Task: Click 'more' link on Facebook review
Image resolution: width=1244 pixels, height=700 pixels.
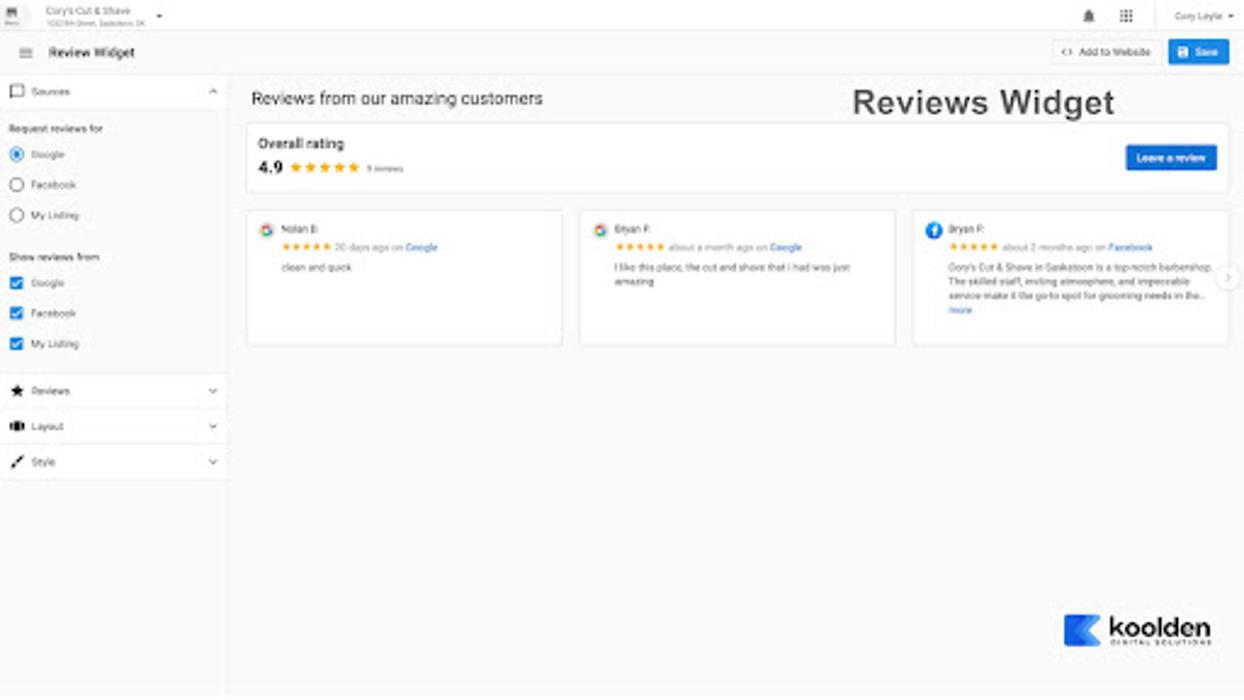Action: coord(960,310)
